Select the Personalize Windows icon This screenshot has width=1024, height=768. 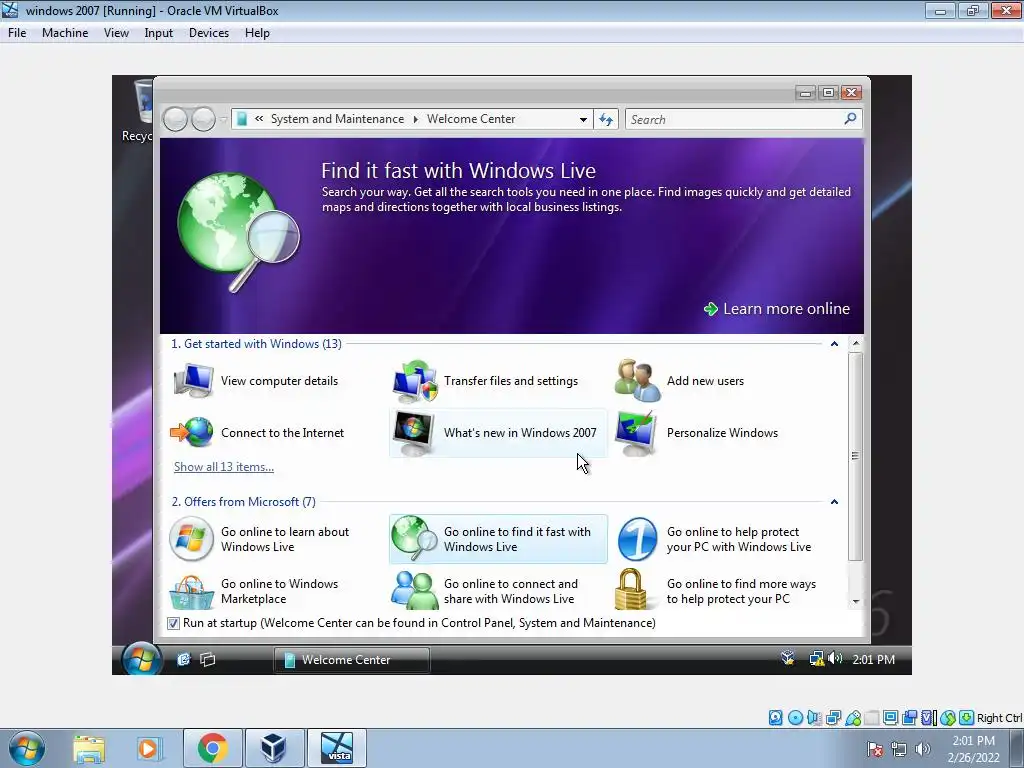point(637,433)
